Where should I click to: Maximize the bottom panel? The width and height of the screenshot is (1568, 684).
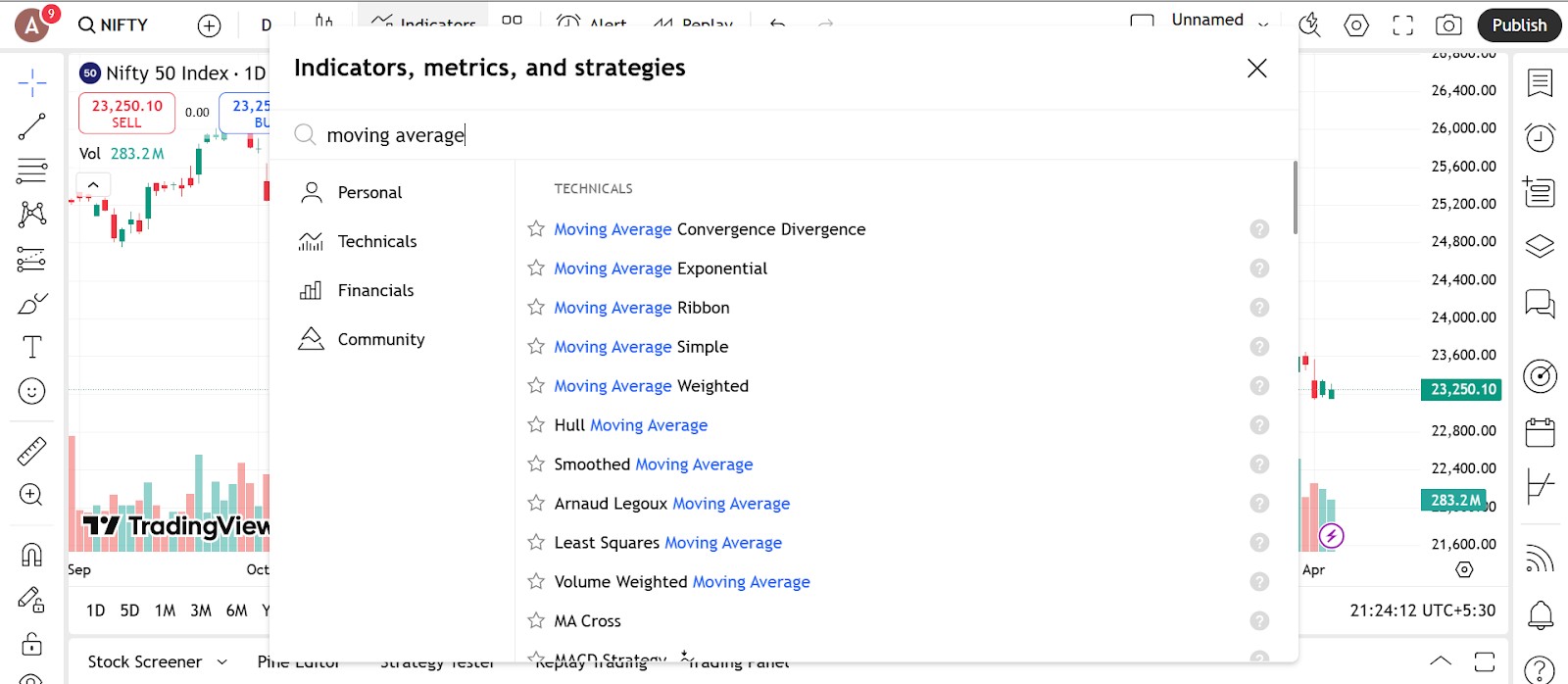point(1485,660)
